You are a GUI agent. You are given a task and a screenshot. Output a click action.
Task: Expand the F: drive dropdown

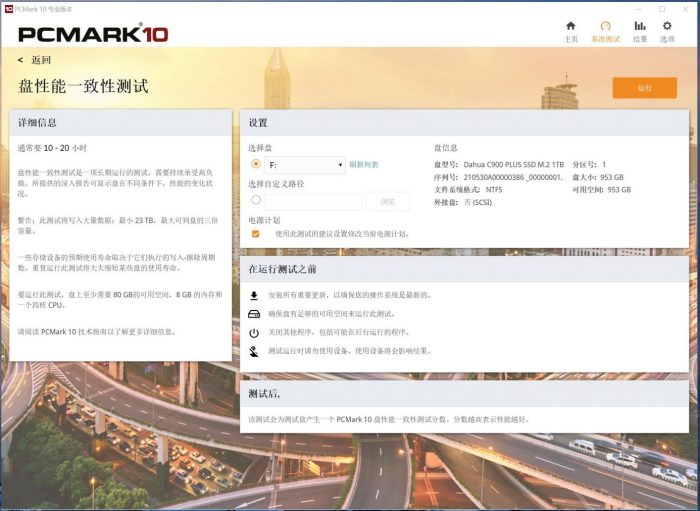[x=305, y=164]
